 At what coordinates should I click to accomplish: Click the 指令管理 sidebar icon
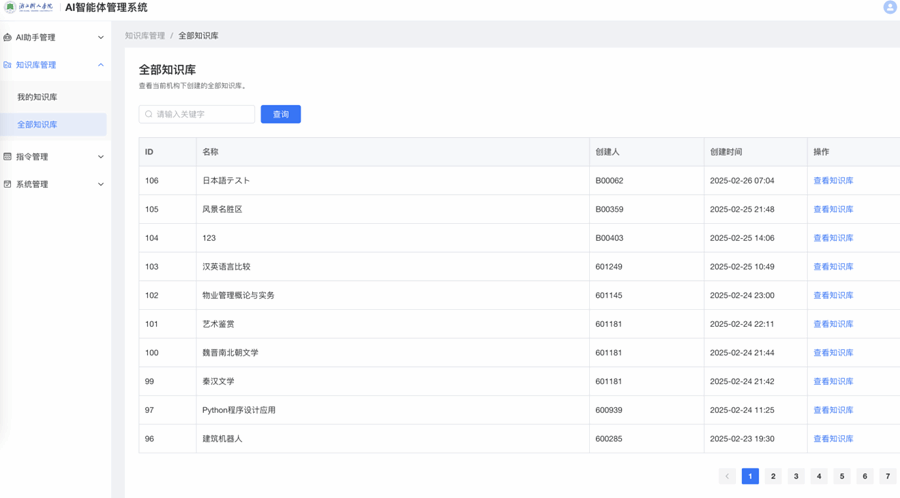coord(8,157)
